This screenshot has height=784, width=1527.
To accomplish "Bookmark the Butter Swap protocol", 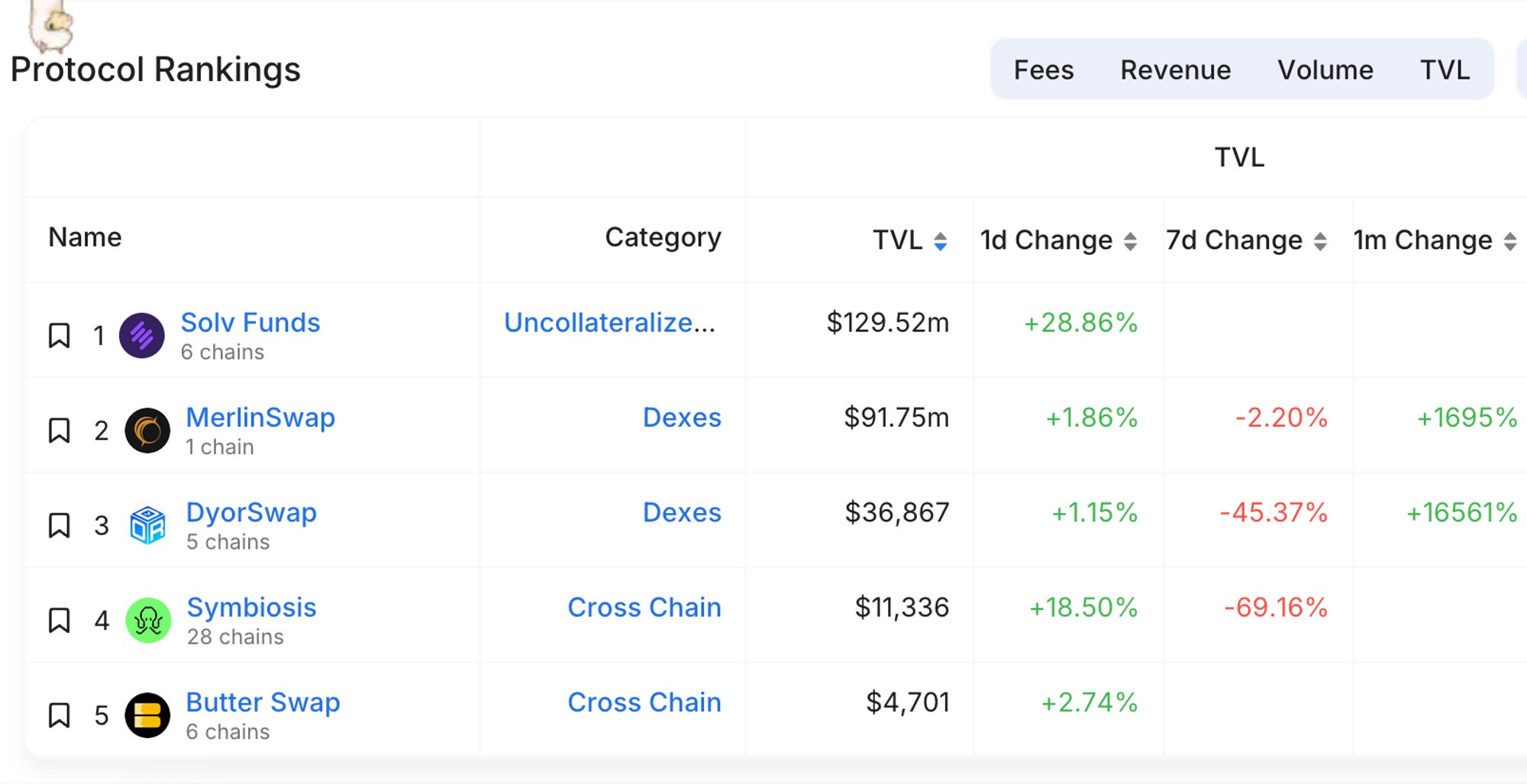I will pyautogui.click(x=59, y=715).
